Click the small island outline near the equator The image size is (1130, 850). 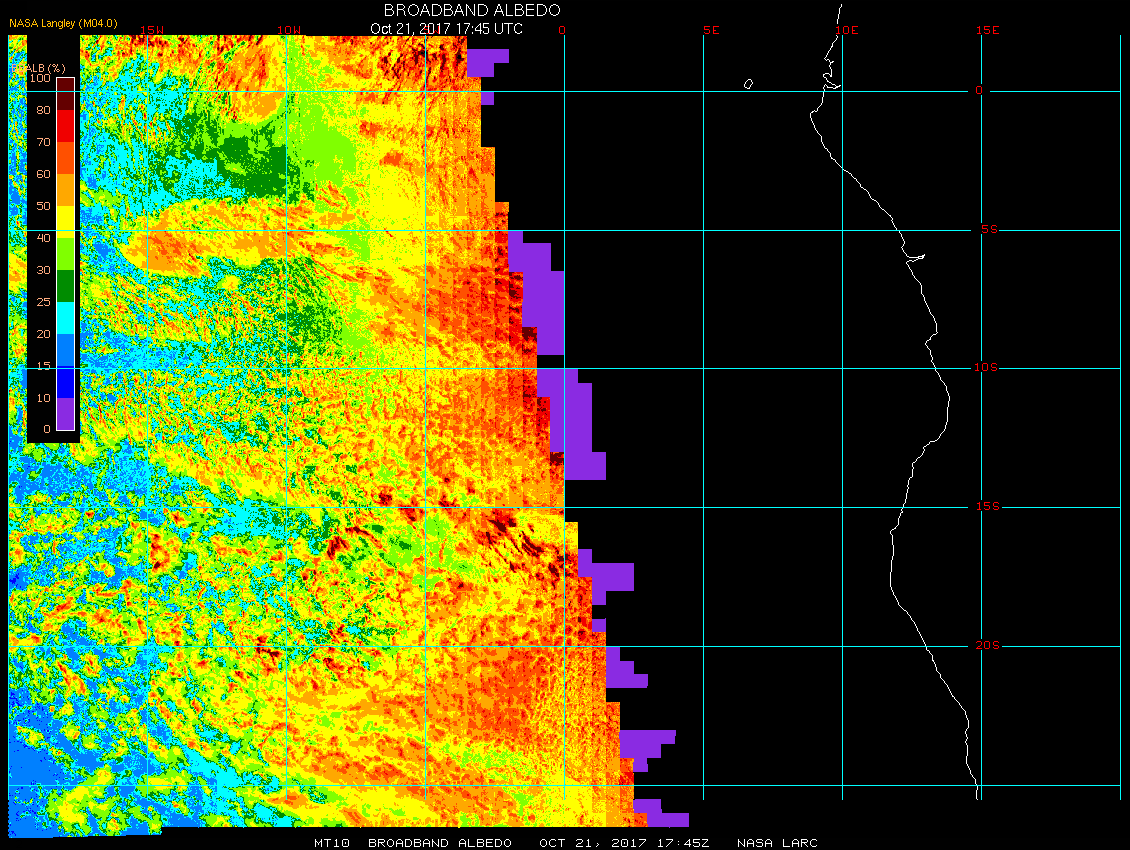[x=748, y=84]
